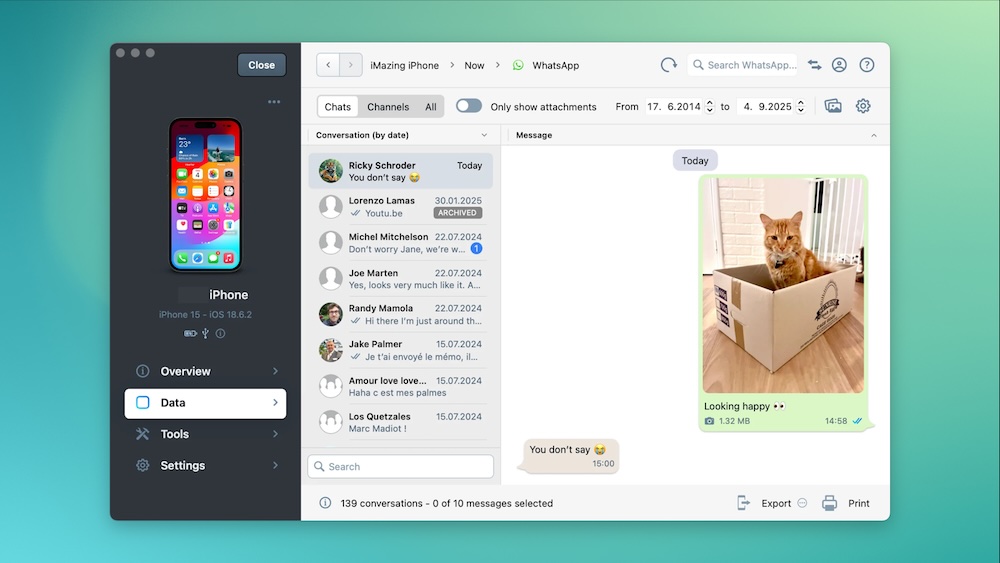This screenshot has height=563, width=1000.
Task: Click the From date stepper arrows
Action: (x=709, y=106)
